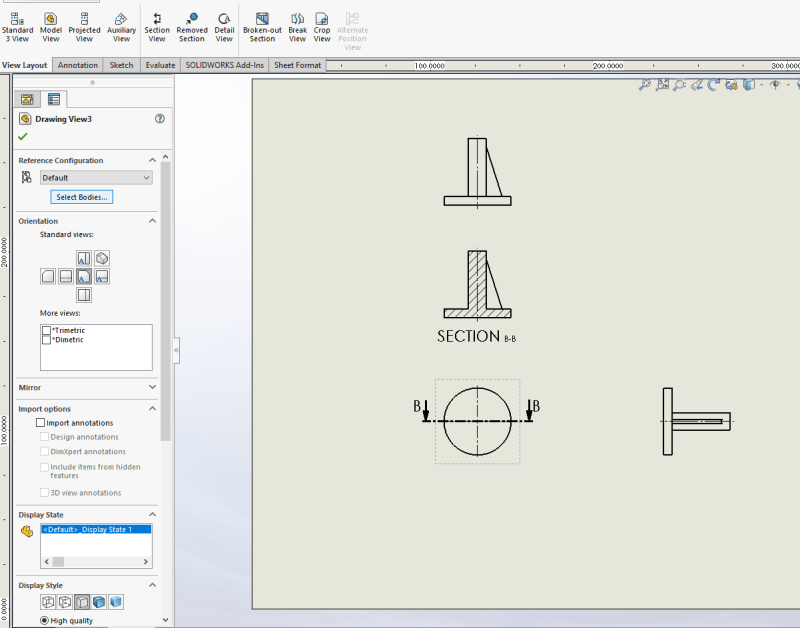Viewport: 800px width, 628px height.
Task: Use the Crop View tool
Action: [322, 28]
